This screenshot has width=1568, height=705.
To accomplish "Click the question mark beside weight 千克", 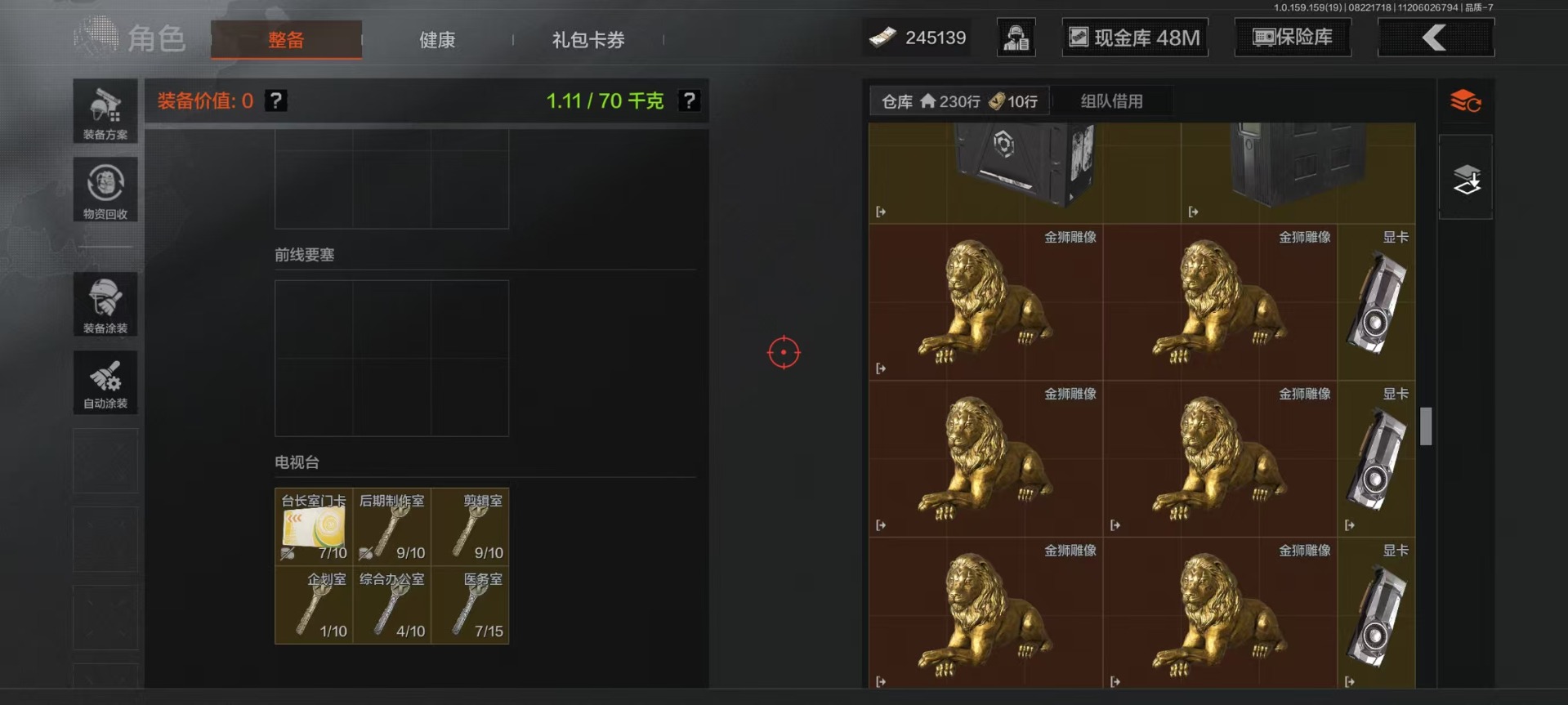I will pyautogui.click(x=690, y=100).
